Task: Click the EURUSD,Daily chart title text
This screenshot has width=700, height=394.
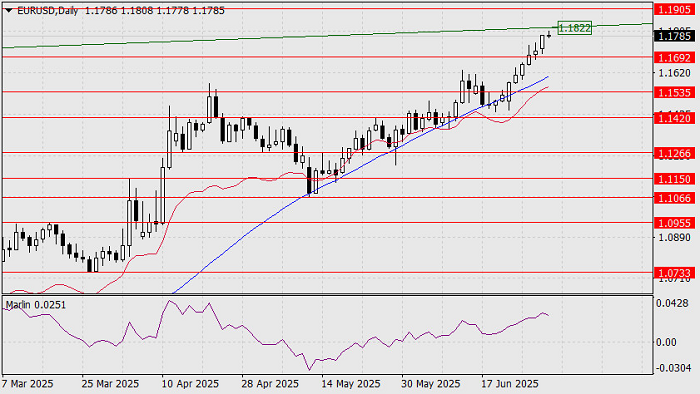Action: coord(47,11)
